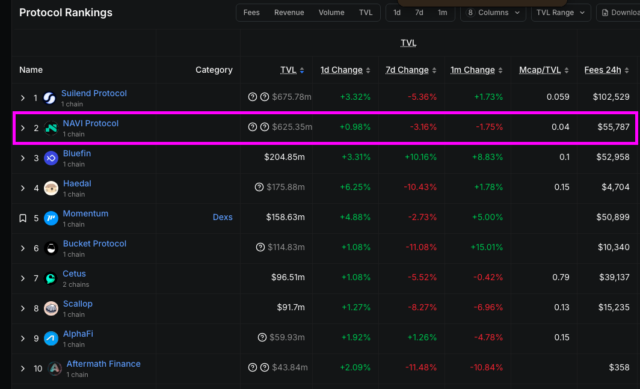The height and width of the screenshot is (389, 640).
Task: Click the Bluefin logo icon
Action: (x=51, y=158)
